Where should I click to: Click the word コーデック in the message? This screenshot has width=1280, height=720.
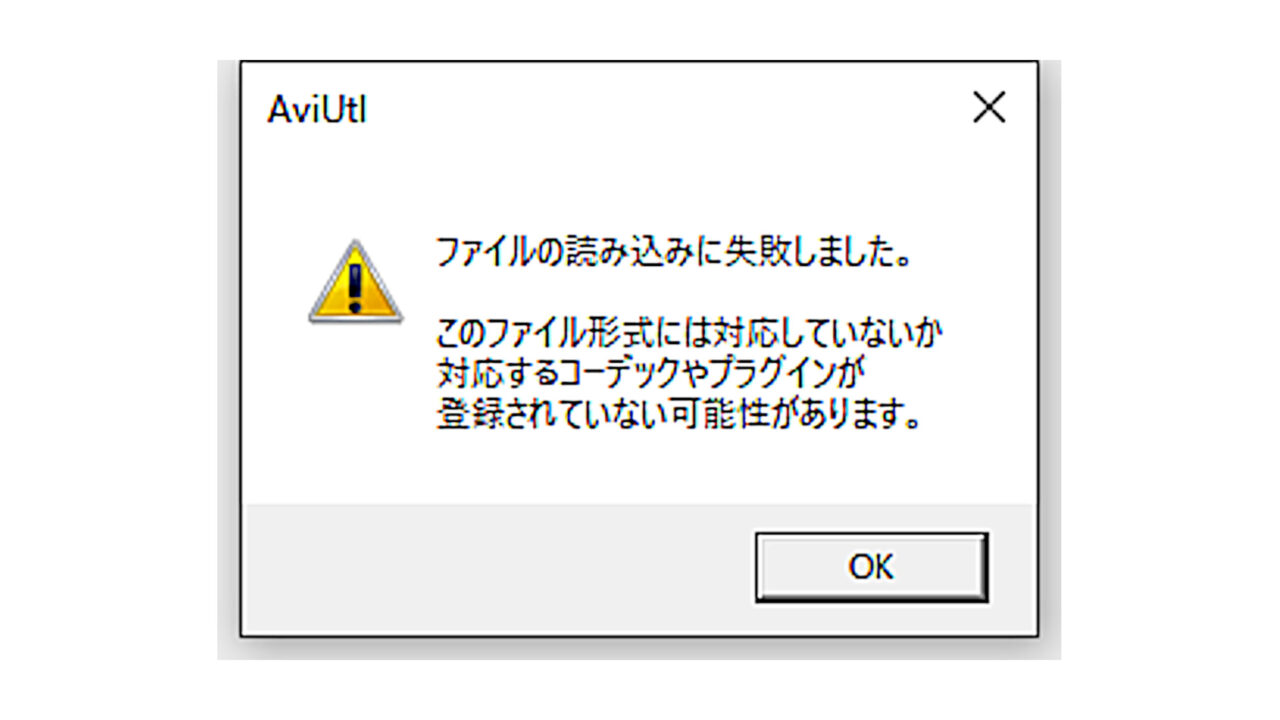click(x=613, y=374)
